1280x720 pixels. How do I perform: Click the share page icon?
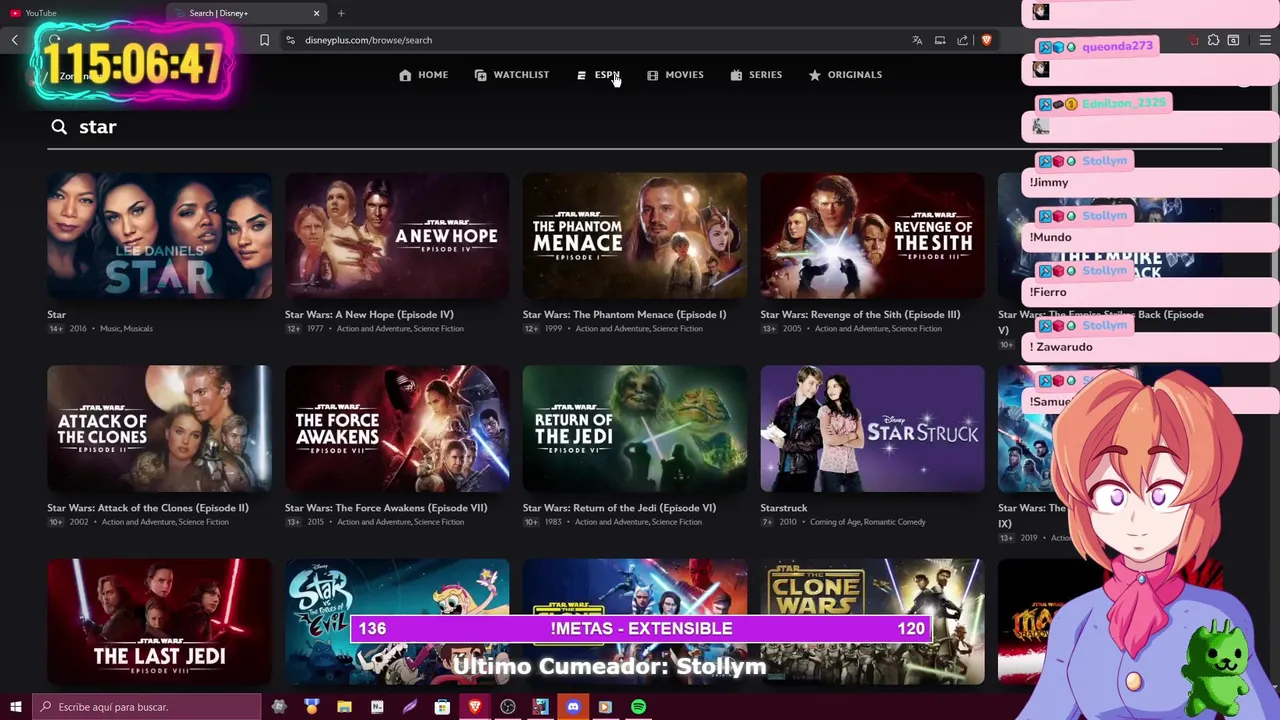point(963,40)
